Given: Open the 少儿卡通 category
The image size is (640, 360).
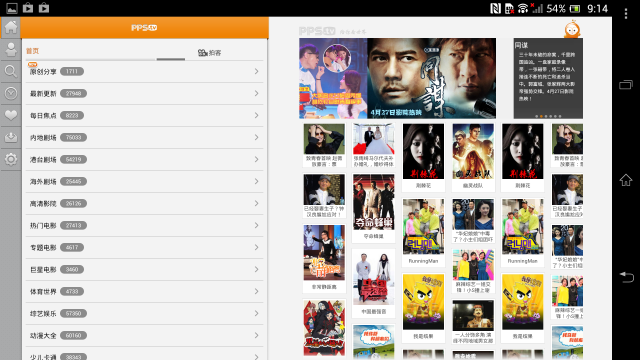Looking at the screenshot, I should (x=144, y=354).
